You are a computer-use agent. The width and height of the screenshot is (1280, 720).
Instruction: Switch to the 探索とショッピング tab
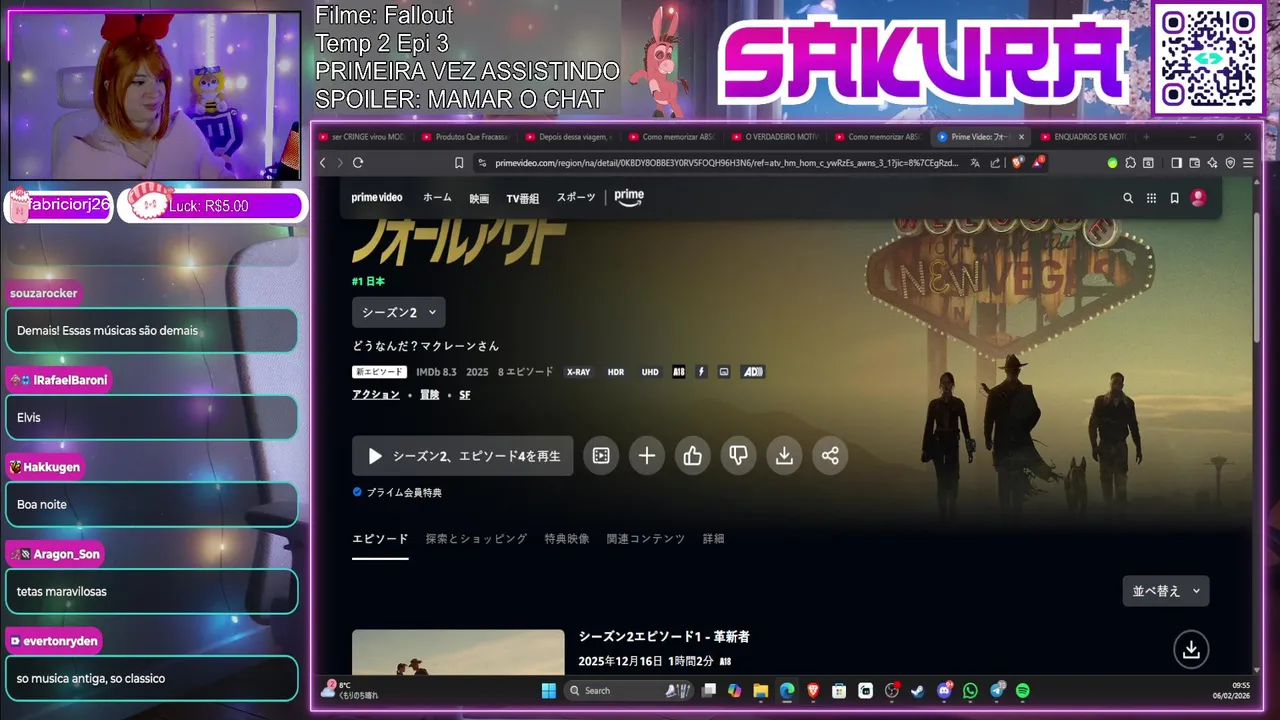click(x=476, y=539)
